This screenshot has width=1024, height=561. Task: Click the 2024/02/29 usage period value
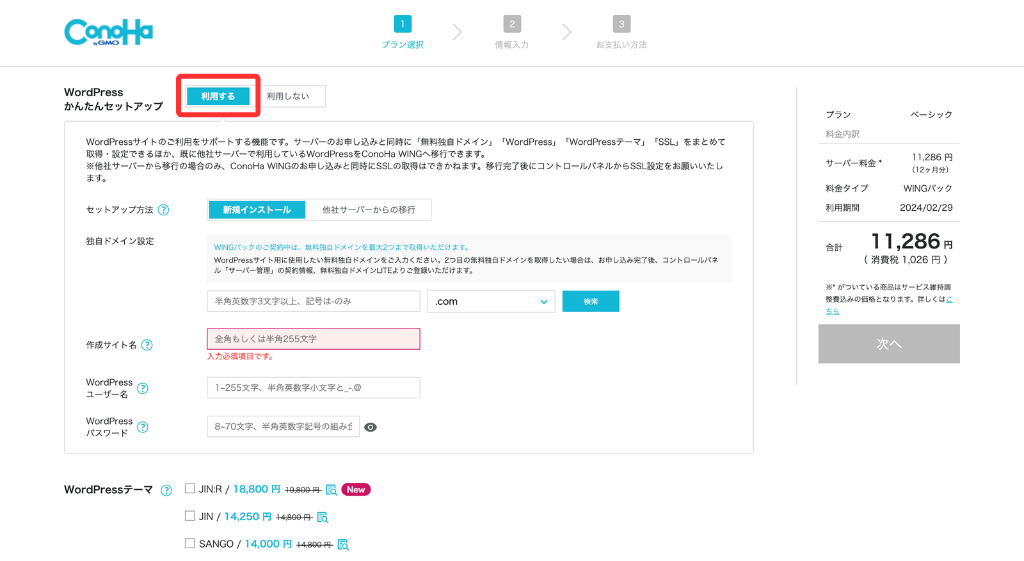pos(926,208)
